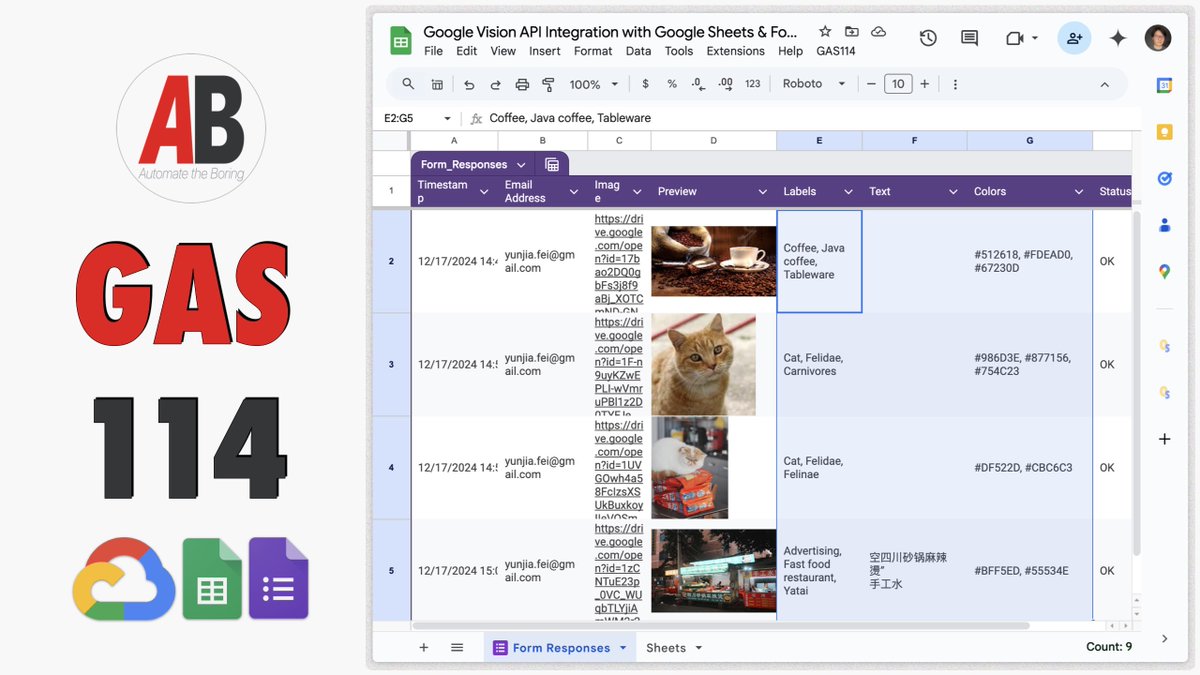Collapse the toolbar chevron
Viewport: 1200px width, 675px height.
click(x=1105, y=84)
